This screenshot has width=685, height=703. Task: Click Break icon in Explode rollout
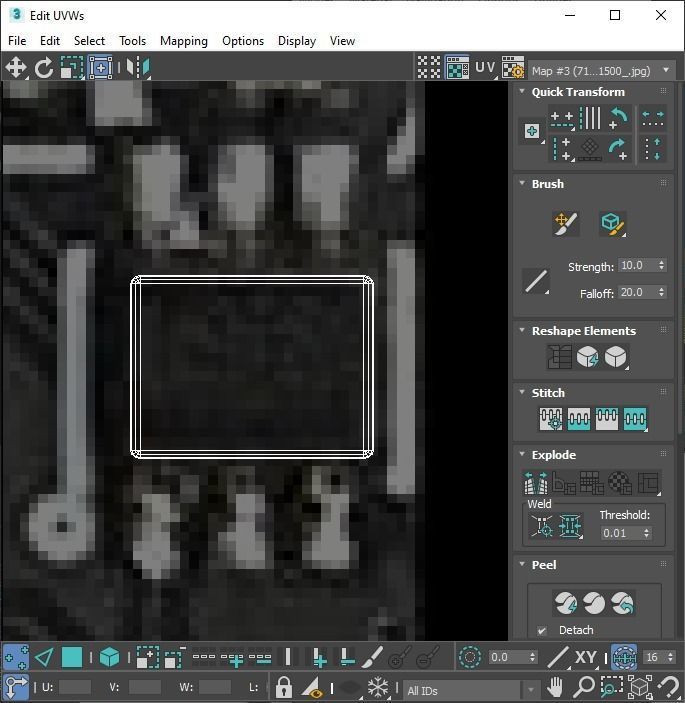(x=536, y=483)
